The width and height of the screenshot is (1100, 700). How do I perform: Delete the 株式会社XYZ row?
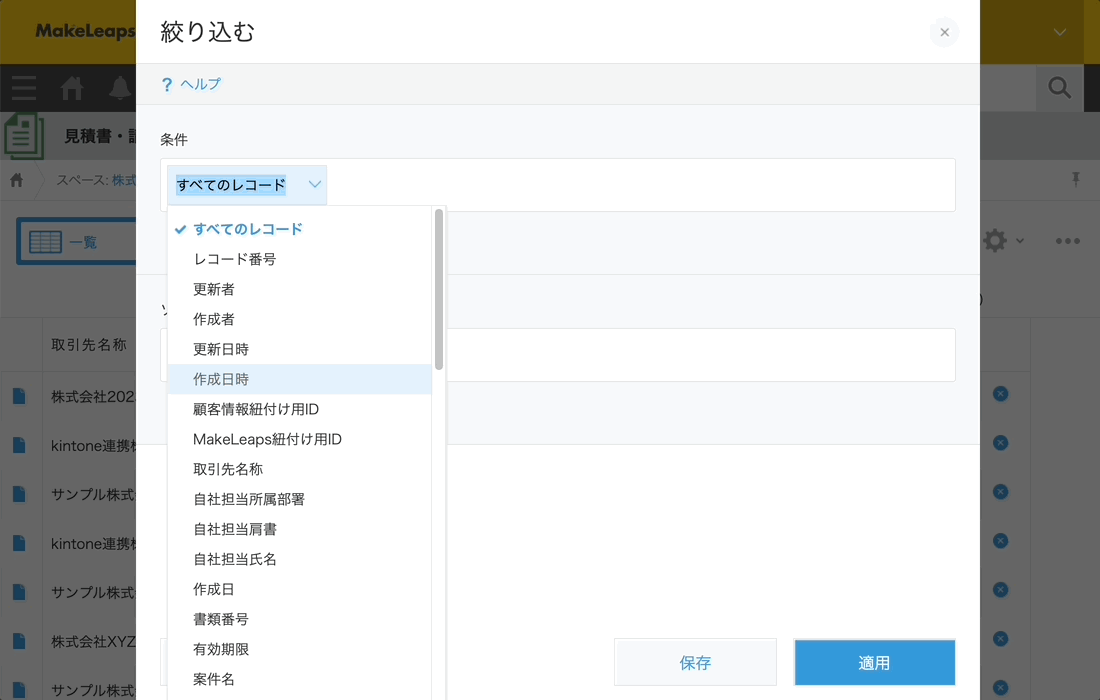(x=1000, y=639)
